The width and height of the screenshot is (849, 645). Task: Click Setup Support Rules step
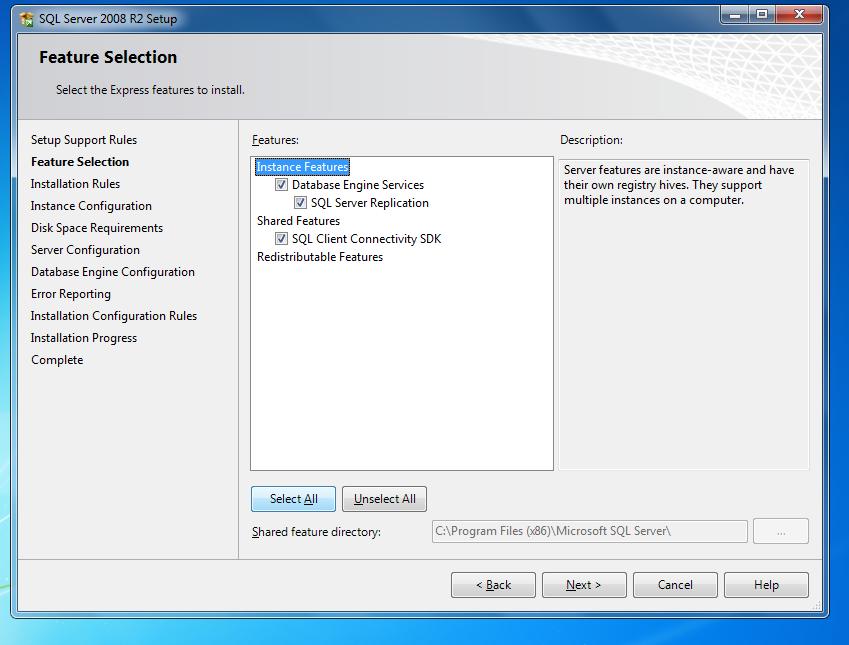click(x=84, y=140)
